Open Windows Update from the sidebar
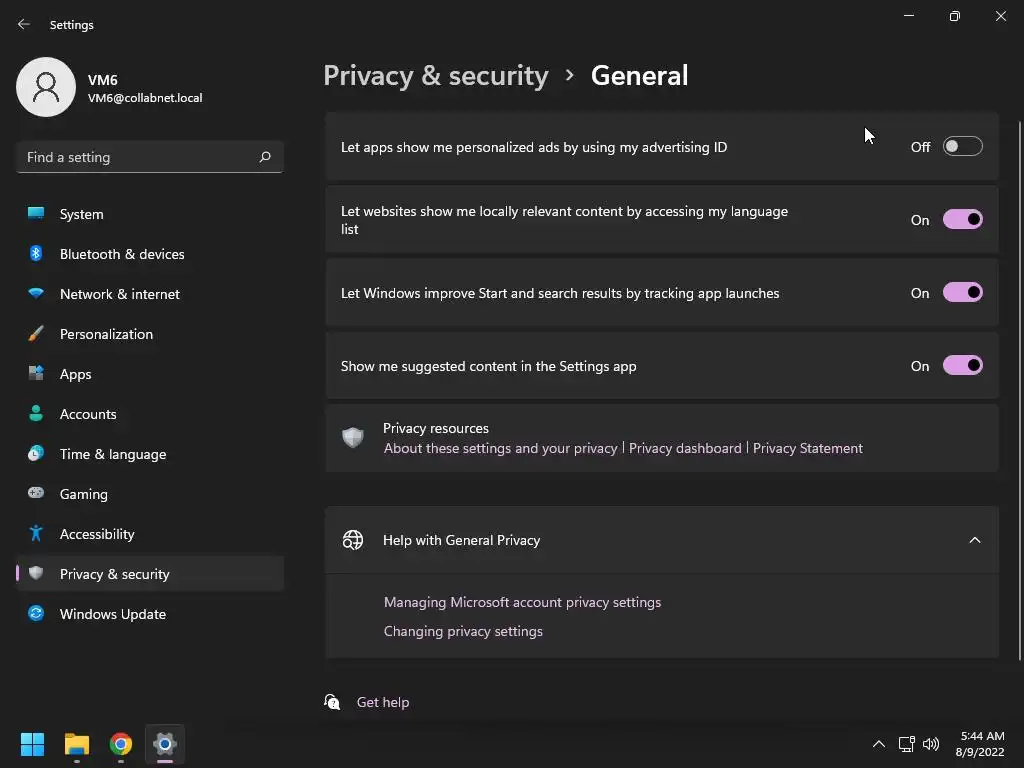 [x=112, y=614]
